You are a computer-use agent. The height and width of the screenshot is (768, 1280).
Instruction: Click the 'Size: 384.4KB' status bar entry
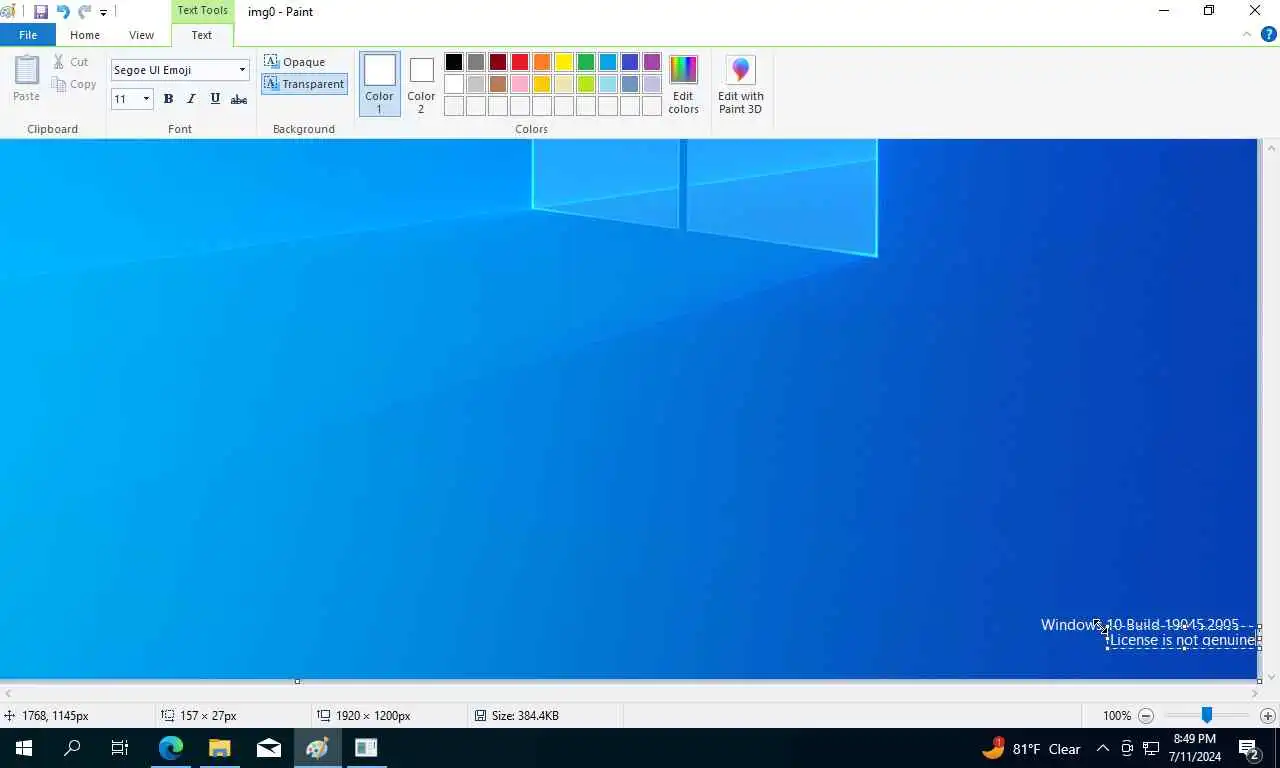(x=517, y=716)
